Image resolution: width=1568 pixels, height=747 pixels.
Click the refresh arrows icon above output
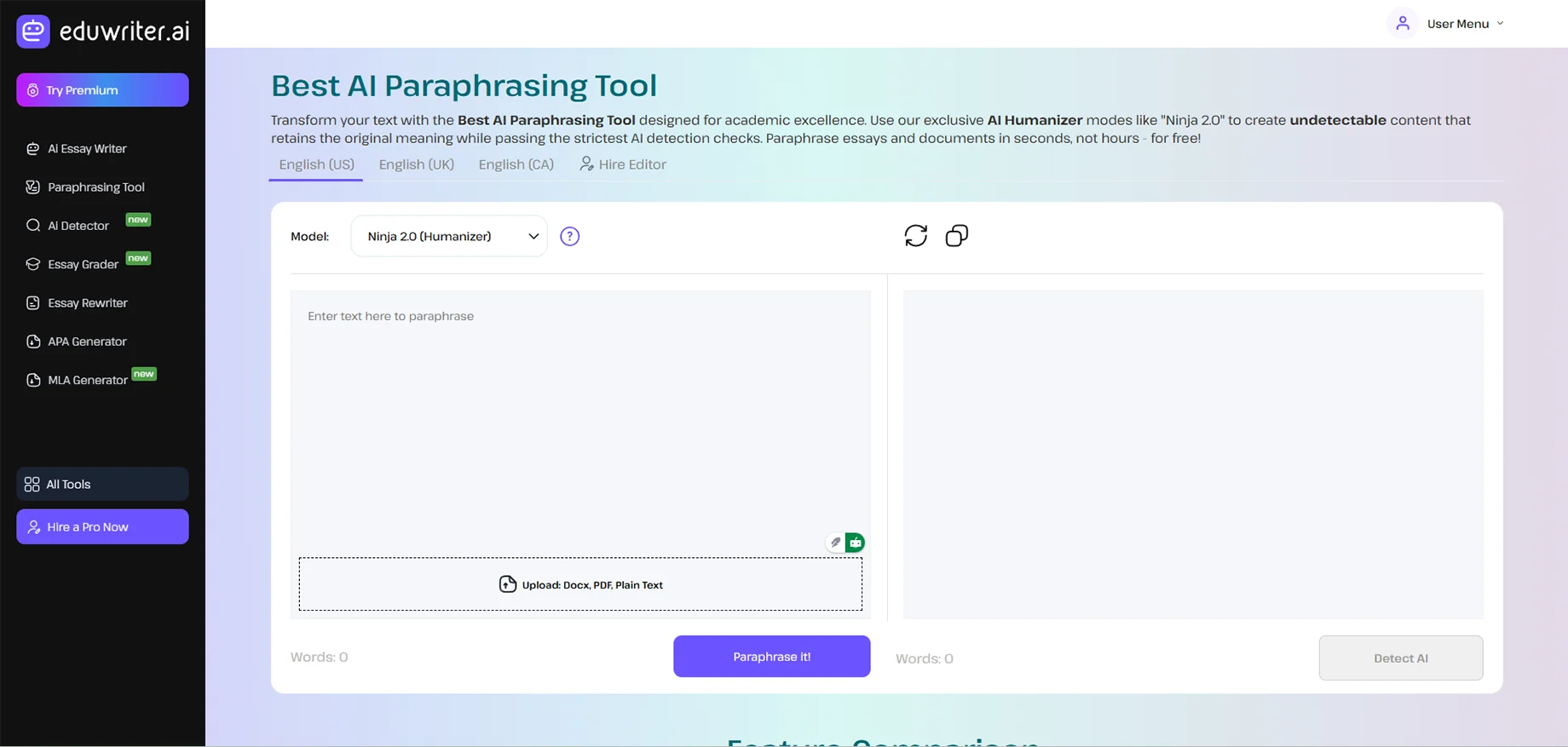point(915,236)
